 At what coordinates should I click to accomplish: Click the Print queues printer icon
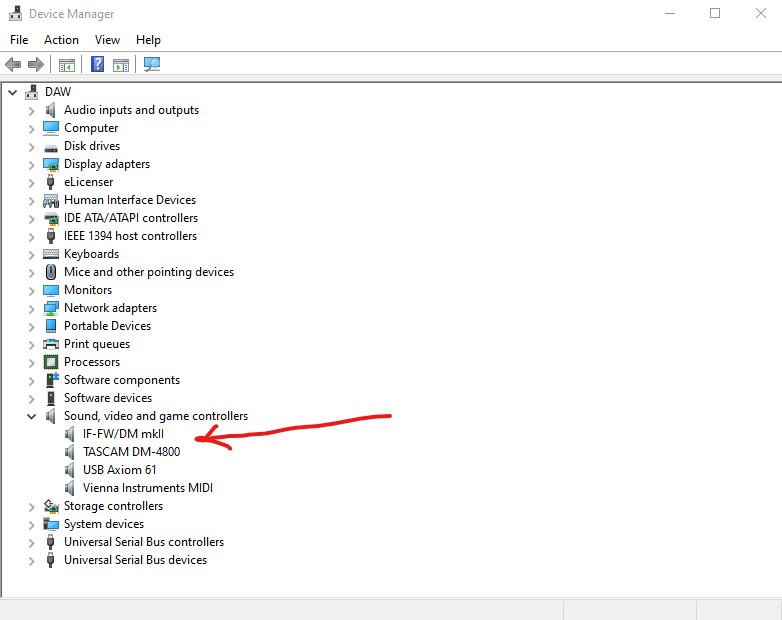click(x=51, y=344)
